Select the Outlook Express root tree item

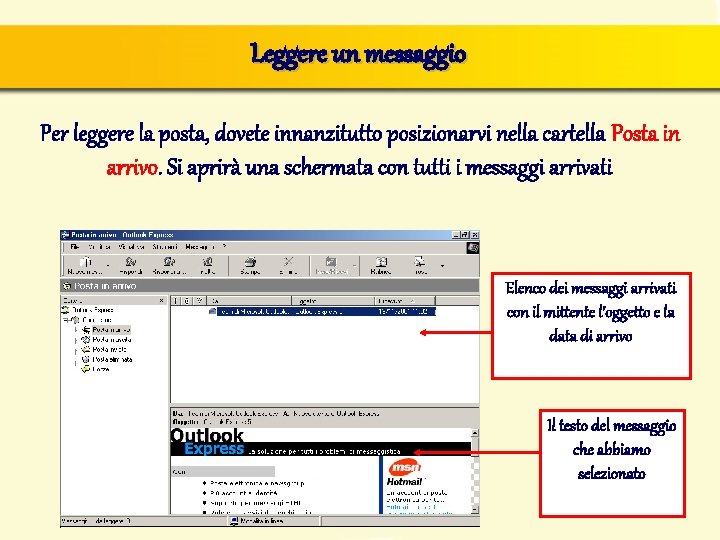88,310
